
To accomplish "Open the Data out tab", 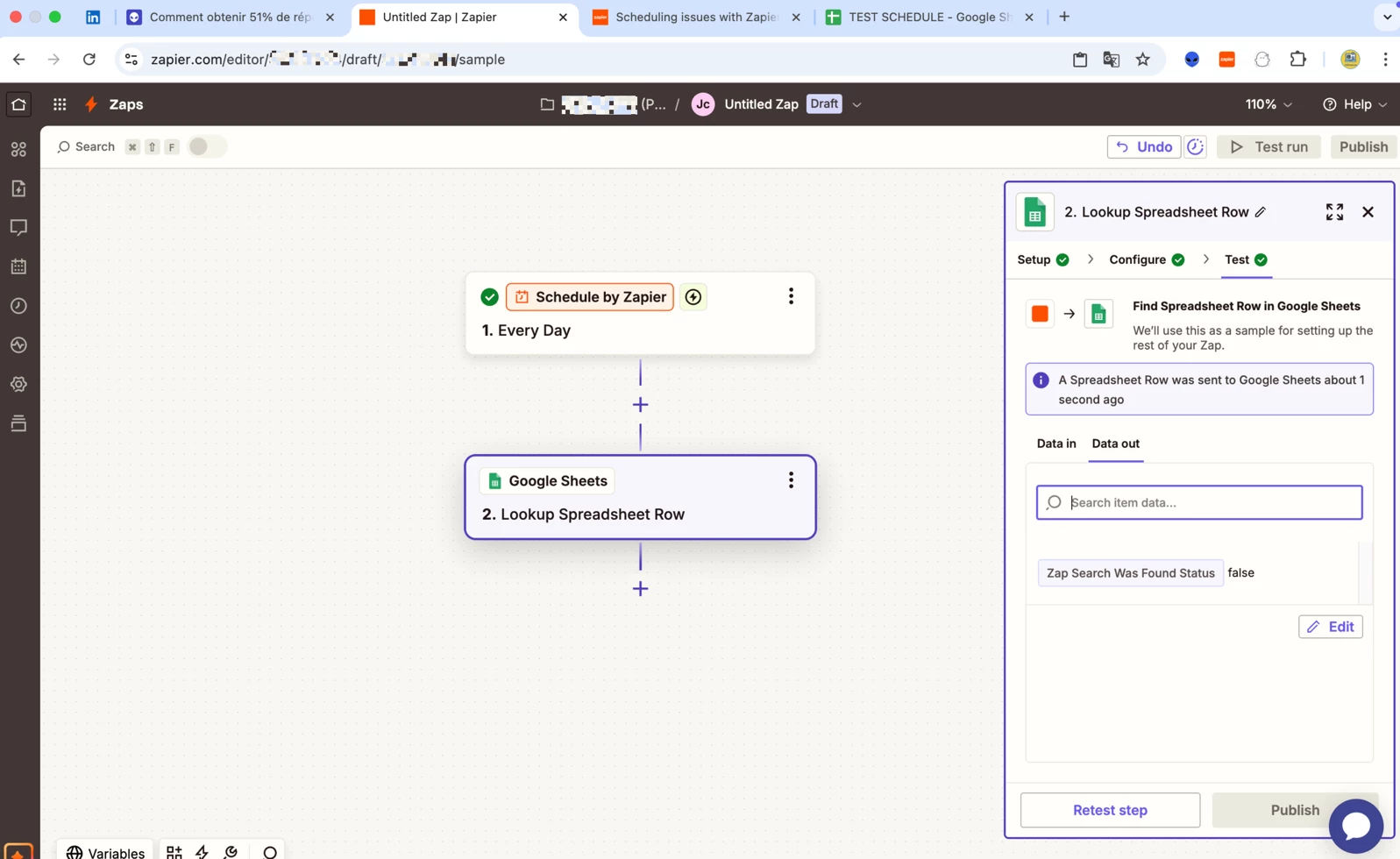I will click(x=1115, y=444).
